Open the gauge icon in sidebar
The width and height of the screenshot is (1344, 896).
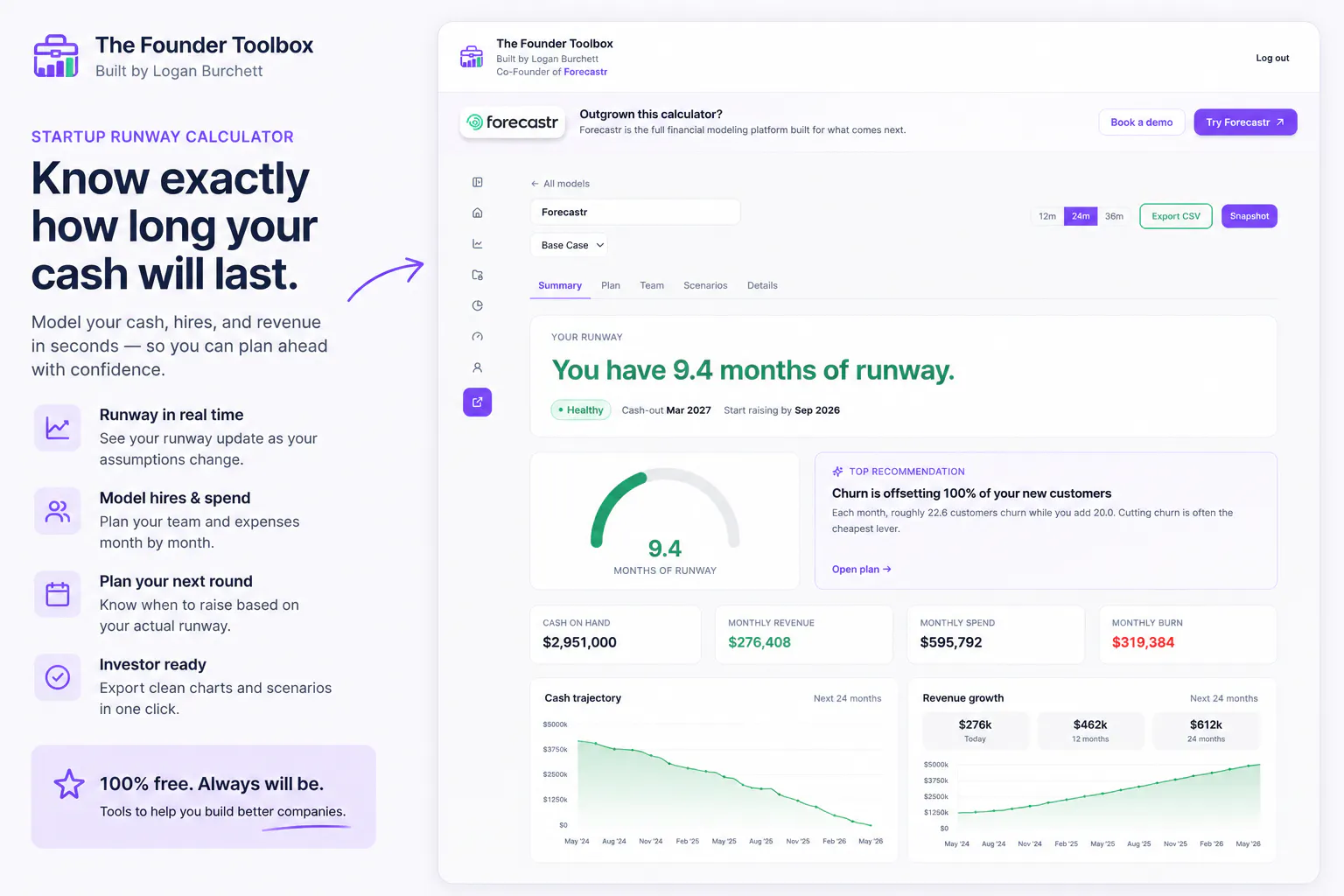[x=477, y=337]
